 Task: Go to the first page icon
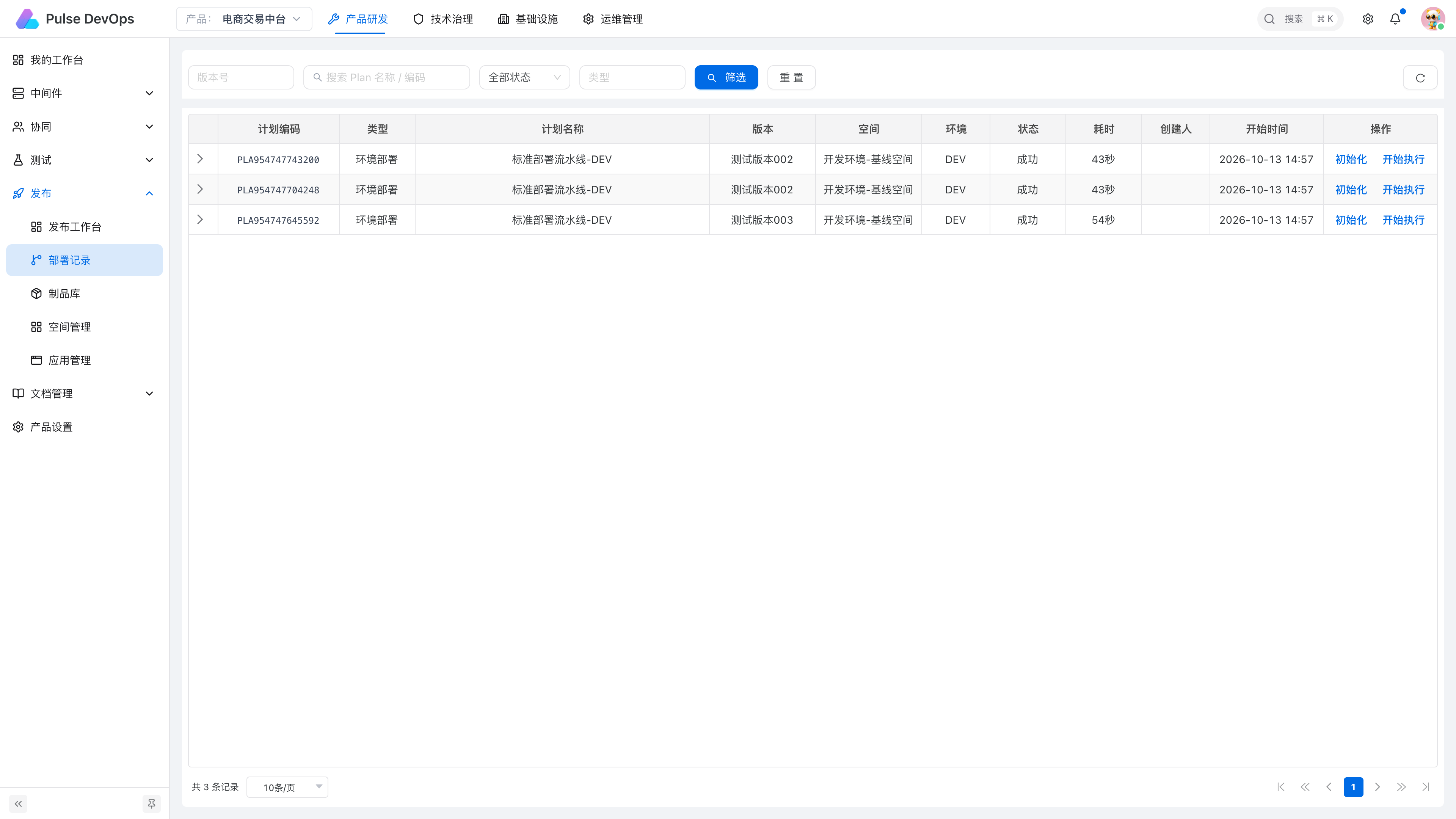tap(1281, 787)
